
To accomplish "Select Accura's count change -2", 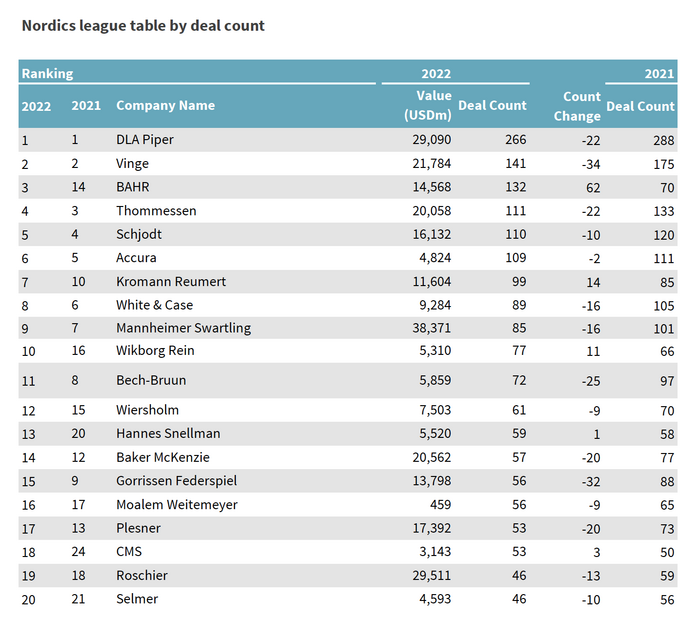I will [594, 259].
